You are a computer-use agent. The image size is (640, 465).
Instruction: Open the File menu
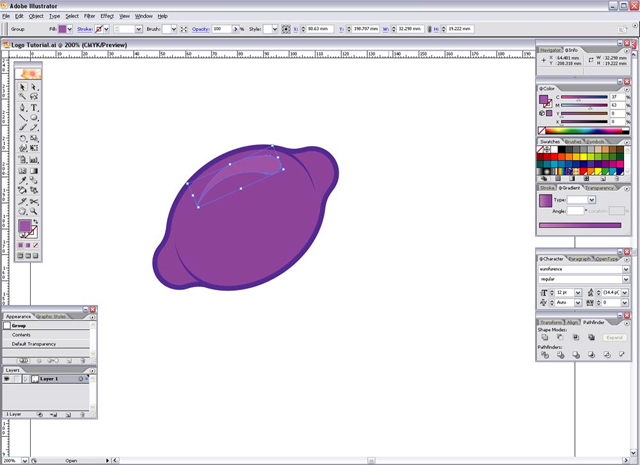pos(6,16)
